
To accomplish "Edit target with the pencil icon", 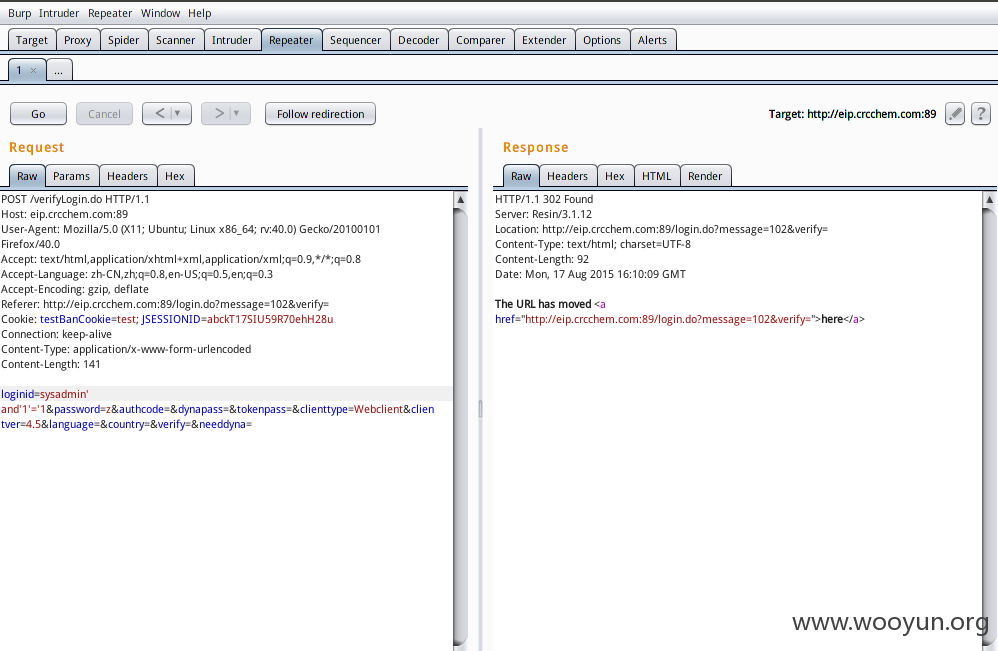I will click(955, 114).
